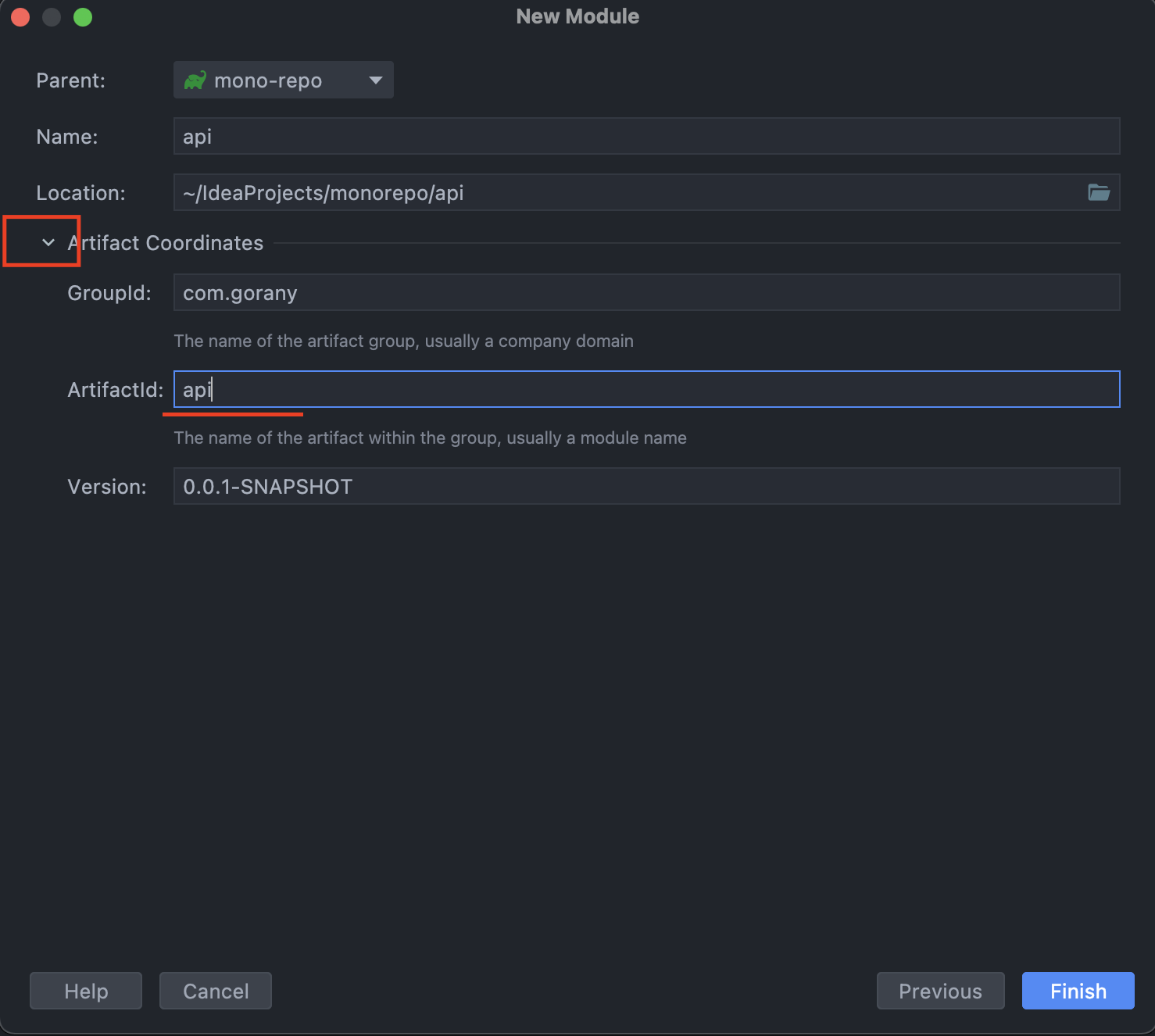Viewport: 1155px width, 1036px height.
Task: Go back with the Previous button
Action: (940, 991)
